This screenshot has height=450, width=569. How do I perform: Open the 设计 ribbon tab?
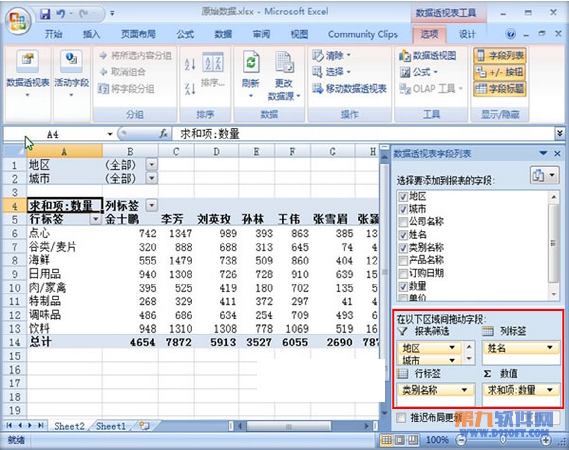(x=467, y=34)
